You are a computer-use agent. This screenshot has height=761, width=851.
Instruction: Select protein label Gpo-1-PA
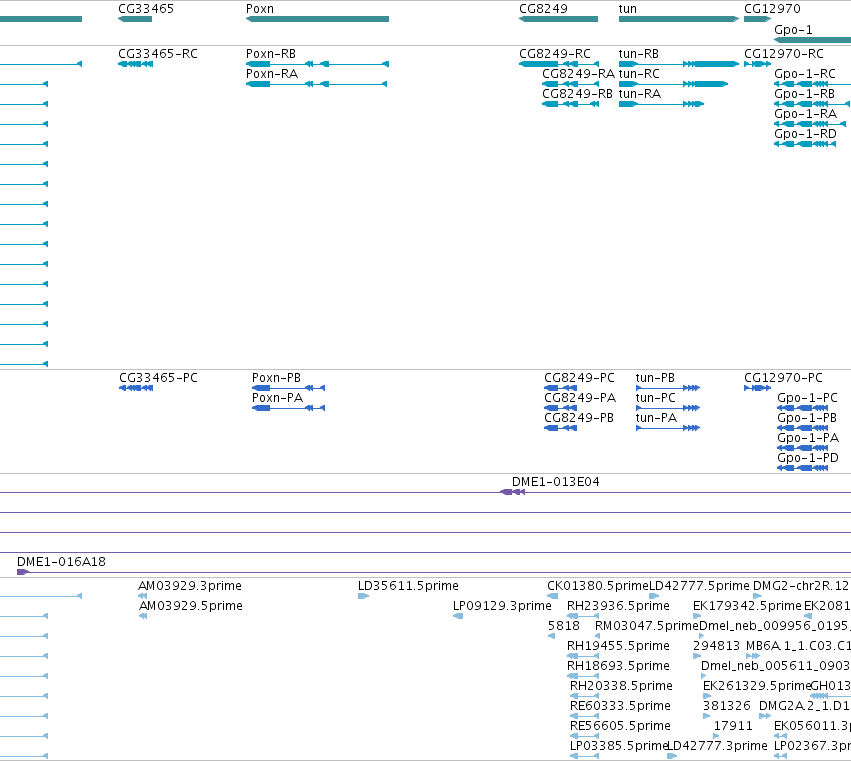point(808,438)
